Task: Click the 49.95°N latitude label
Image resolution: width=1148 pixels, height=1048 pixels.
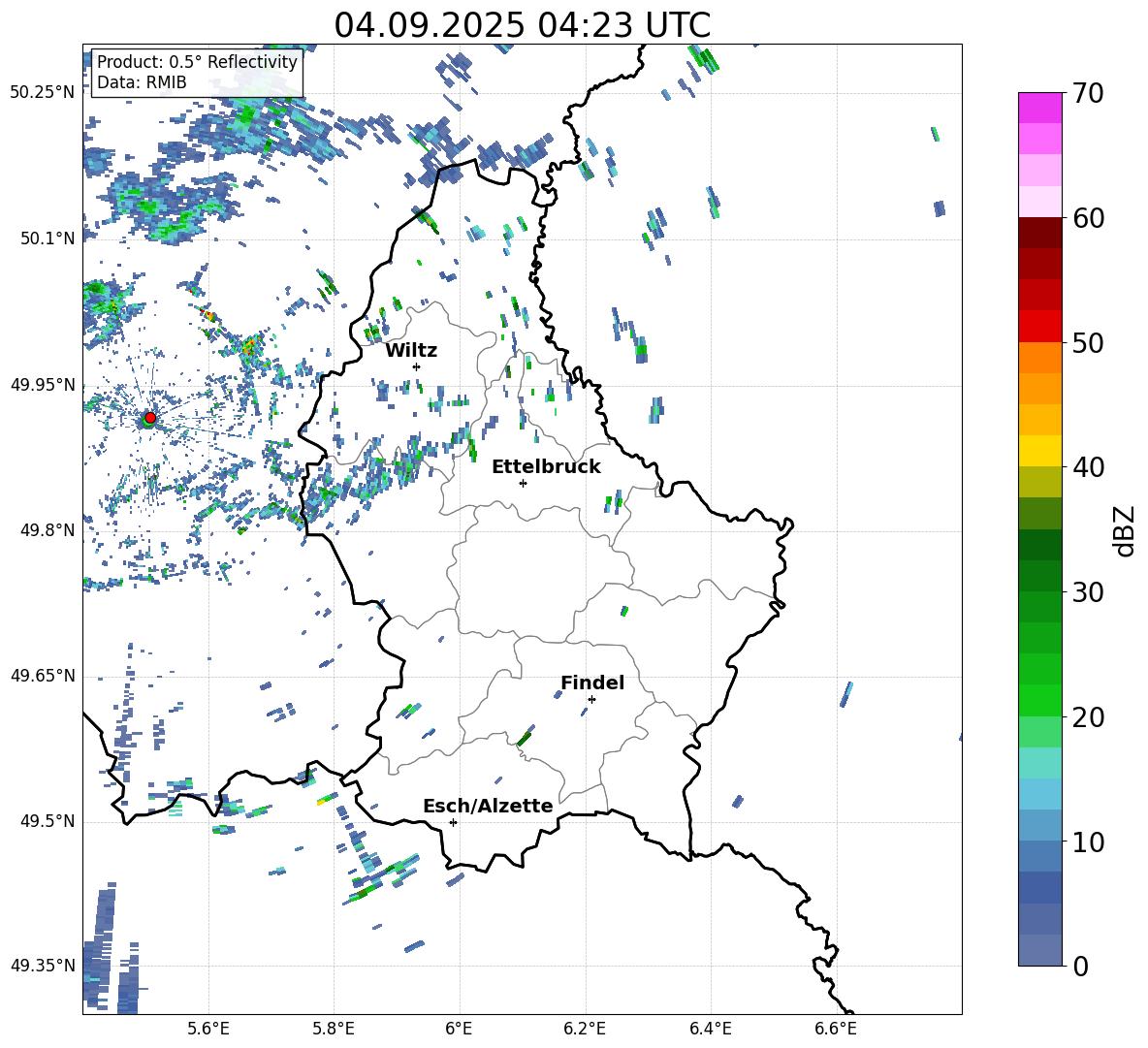Action: point(43,385)
